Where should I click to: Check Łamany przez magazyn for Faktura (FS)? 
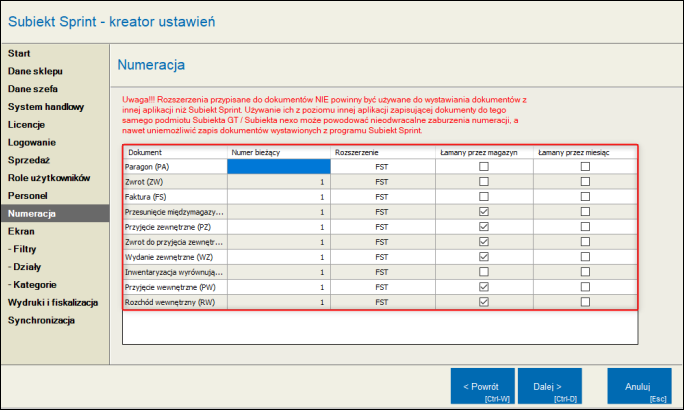[484, 197]
